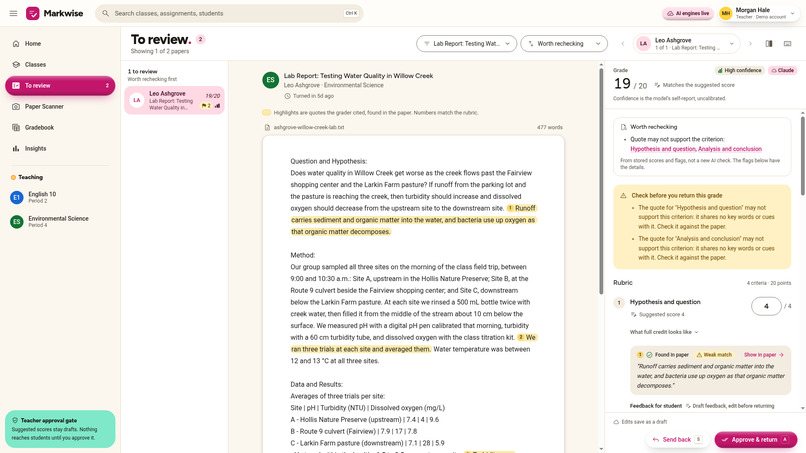Open the Classes section
806x453 pixels.
pos(60,65)
